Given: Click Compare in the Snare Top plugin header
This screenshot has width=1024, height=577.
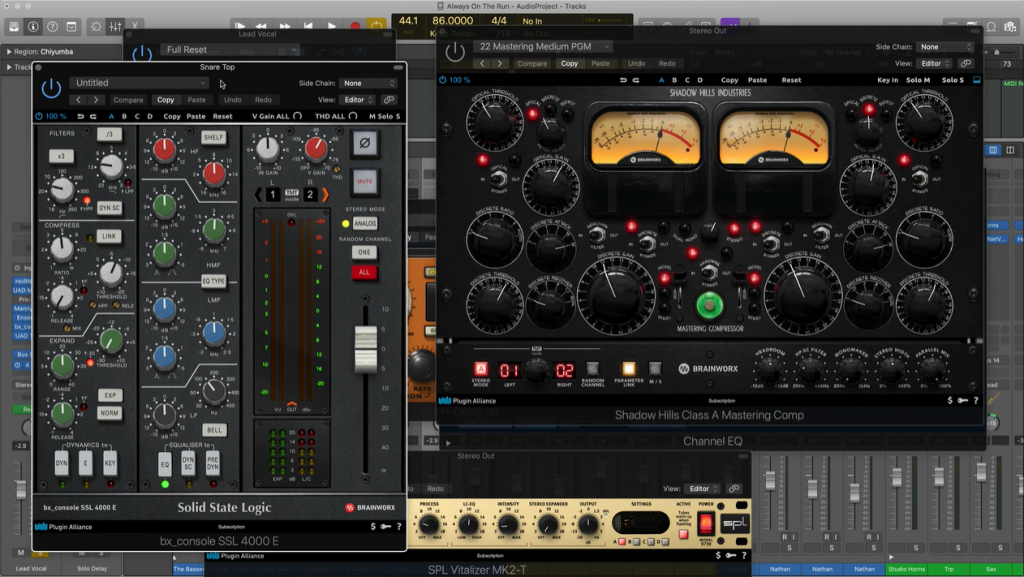Looking at the screenshot, I should coord(128,100).
